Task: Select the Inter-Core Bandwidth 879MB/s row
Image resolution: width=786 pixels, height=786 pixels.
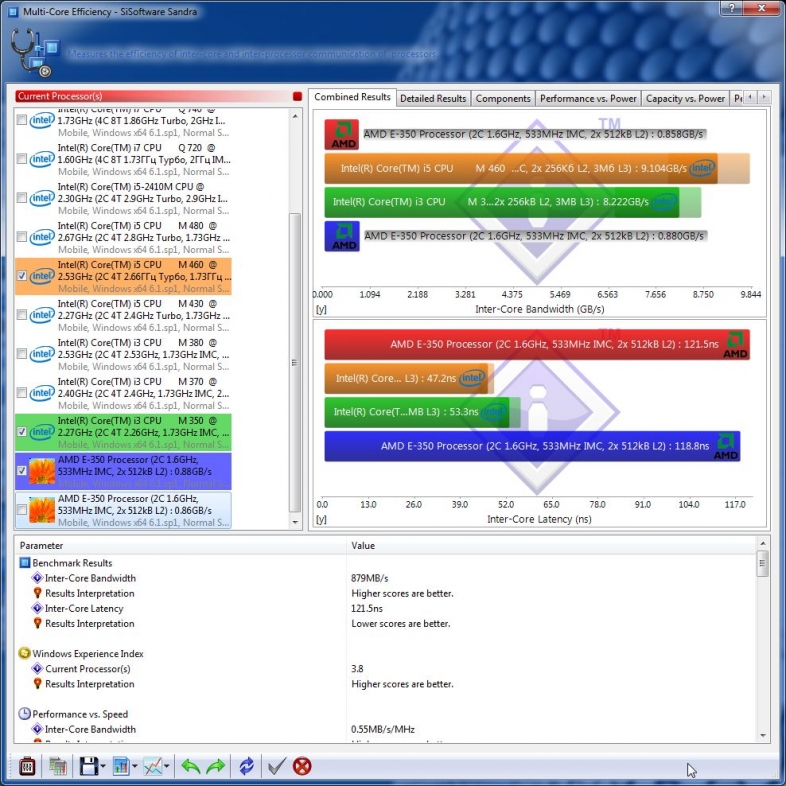Action: pos(385,578)
